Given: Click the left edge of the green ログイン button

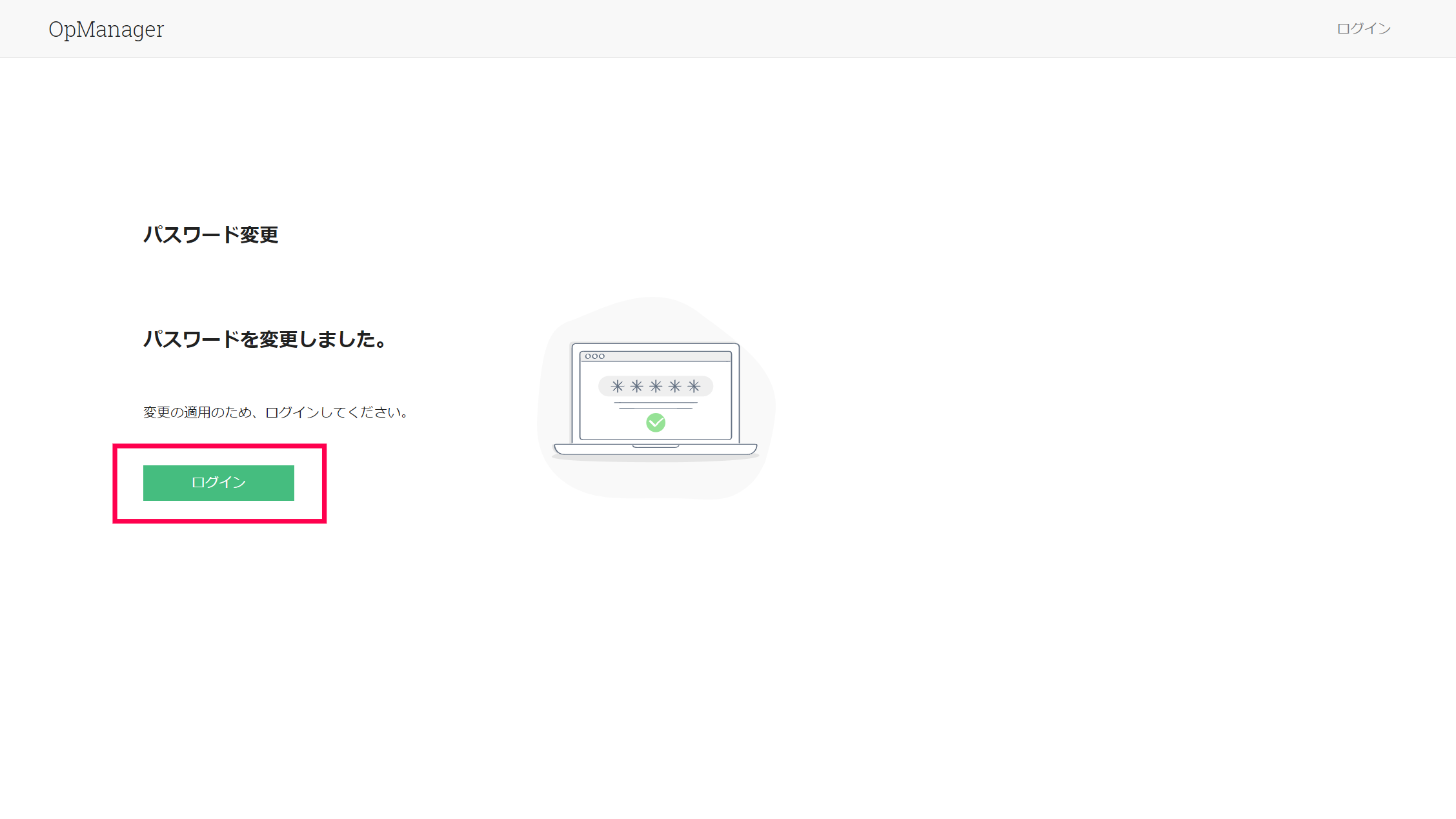Looking at the screenshot, I should click(146, 483).
